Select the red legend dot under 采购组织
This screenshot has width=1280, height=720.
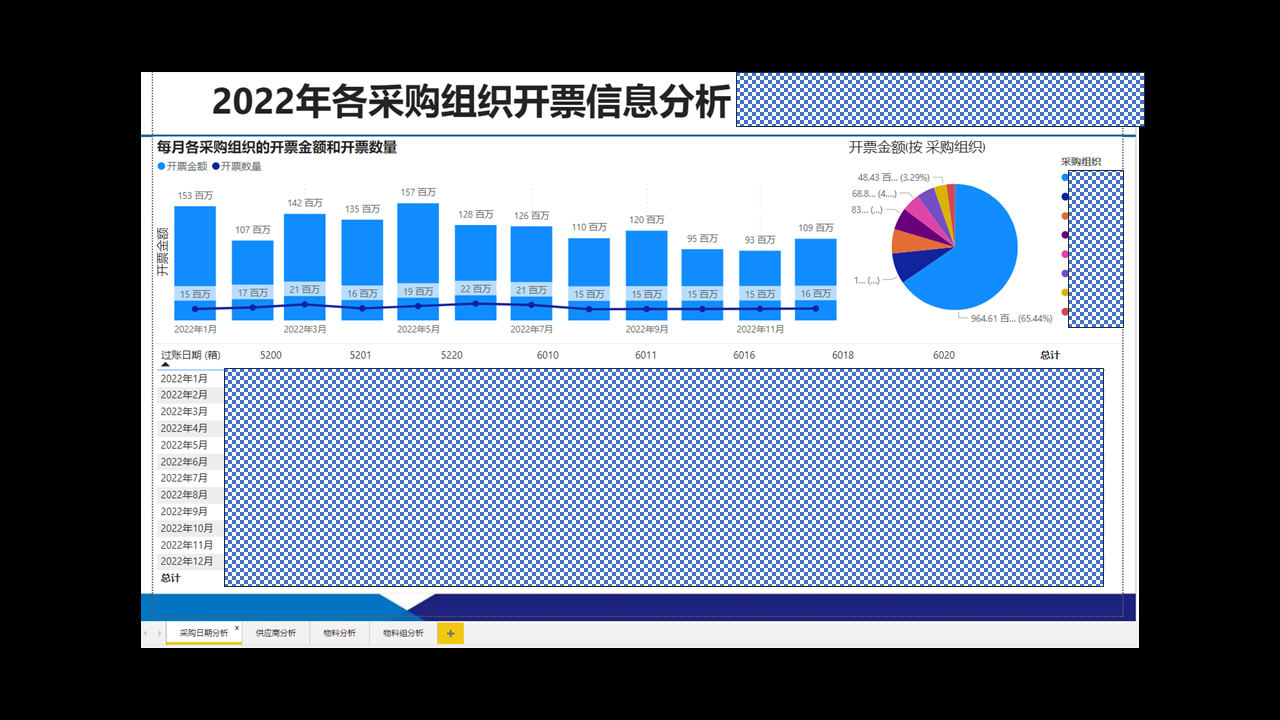pyautogui.click(x=1064, y=311)
